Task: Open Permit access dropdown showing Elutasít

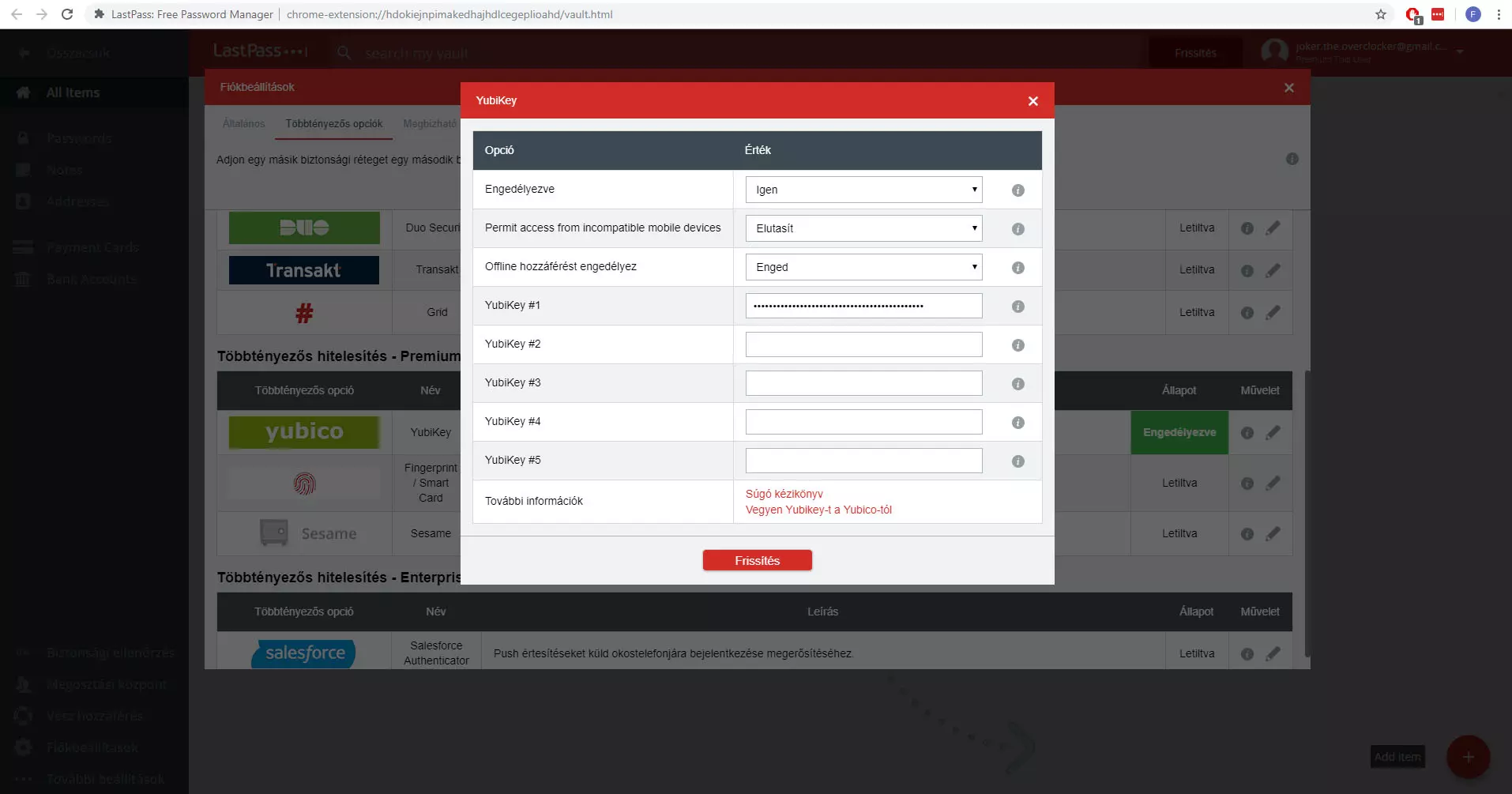Action: pos(863,228)
